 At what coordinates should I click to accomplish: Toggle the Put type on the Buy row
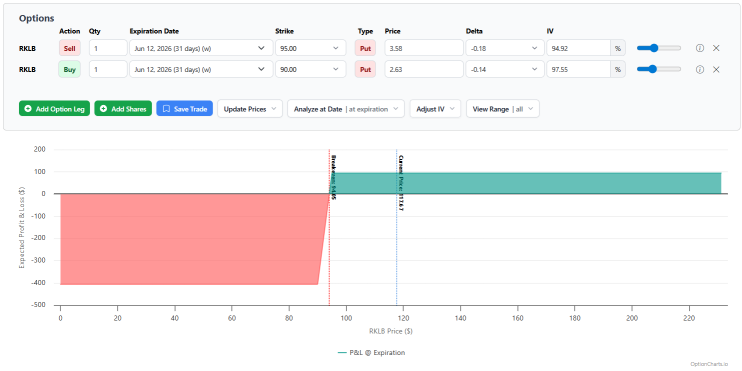[x=365, y=69]
